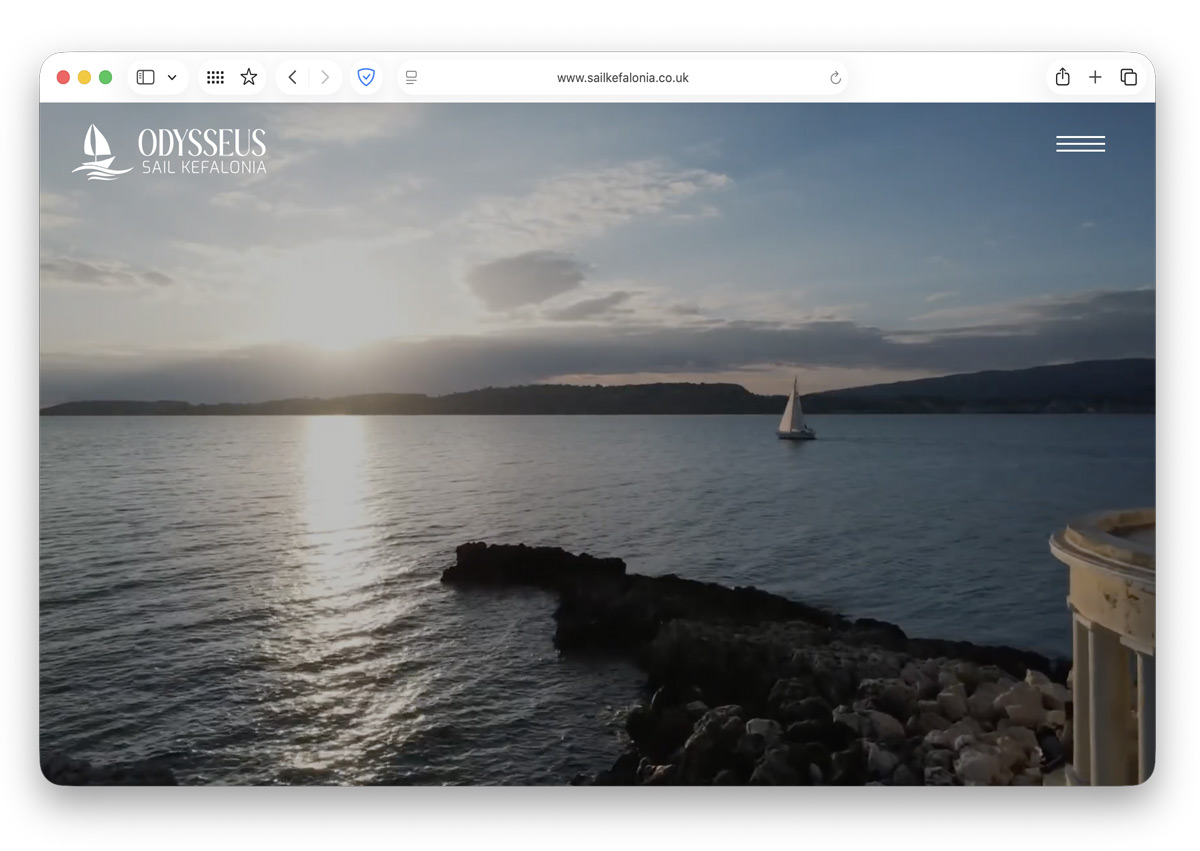The image size is (1200, 851).
Task: Show the tab overview with overlapping squares
Action: point(1128,77)
